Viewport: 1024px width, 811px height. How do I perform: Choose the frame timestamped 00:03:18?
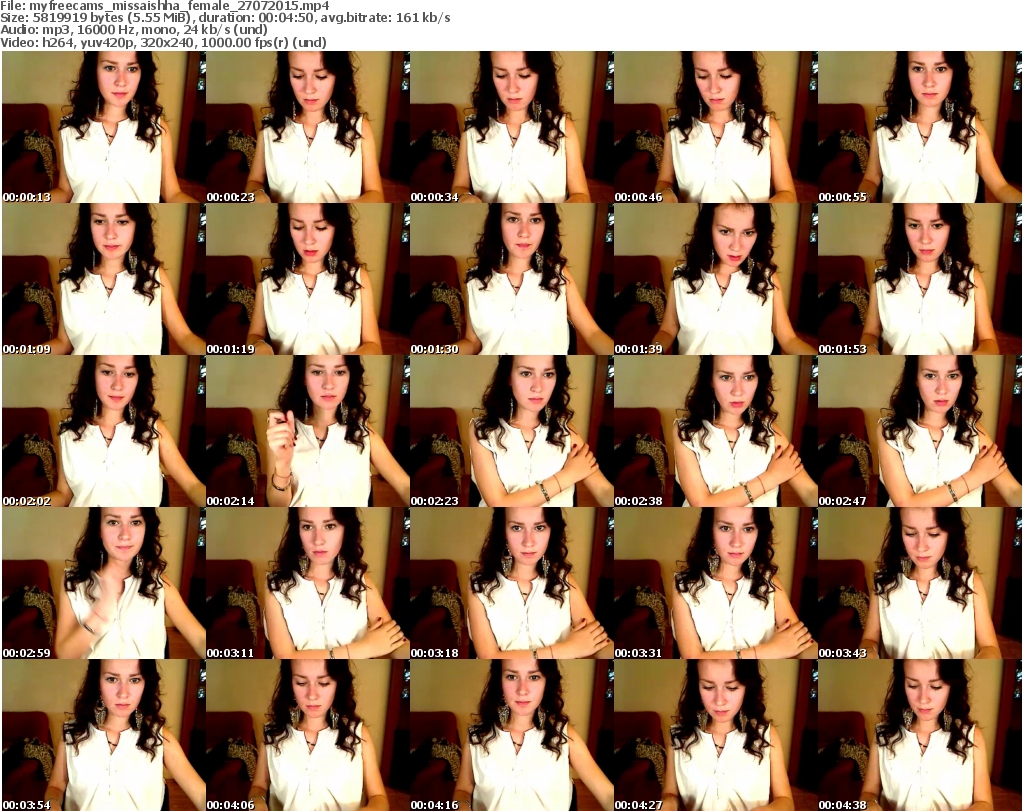click(511, 583)
